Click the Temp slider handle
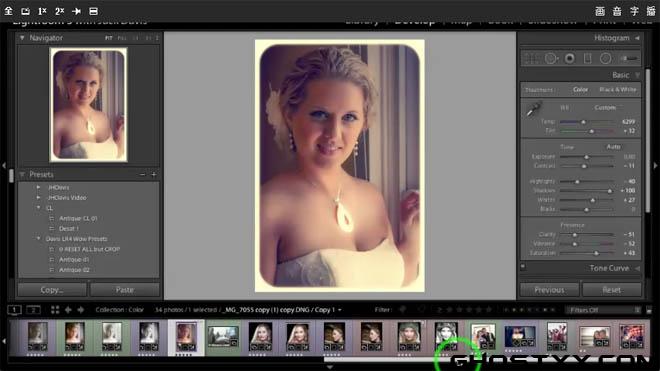 point(583,122)
